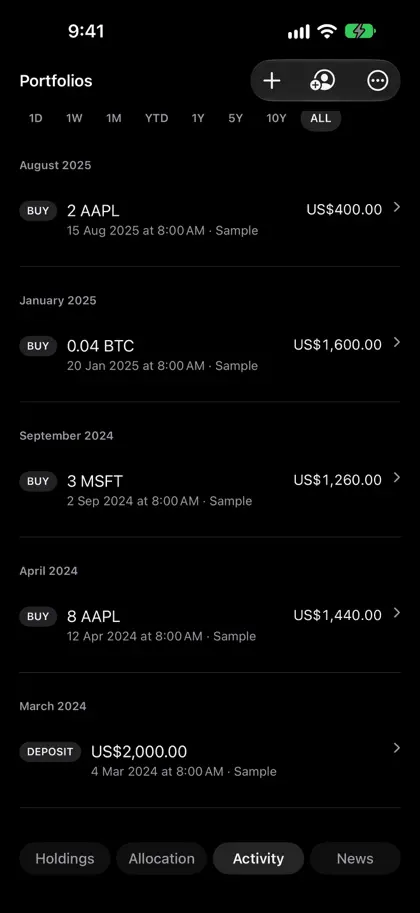Expand US$2,000.00 deposit details chevron
The height and width of the screenshot is (913, 420).
click(x=397, y=748)
